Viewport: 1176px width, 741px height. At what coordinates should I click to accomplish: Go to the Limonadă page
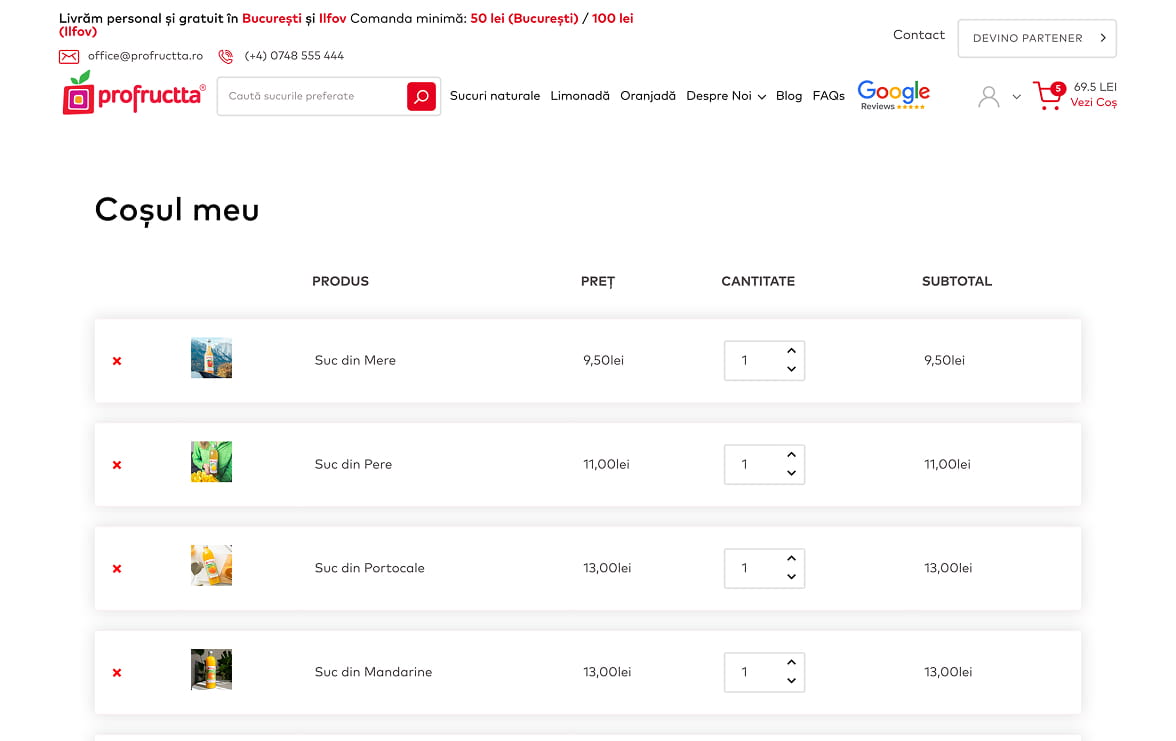click(579, 96)
